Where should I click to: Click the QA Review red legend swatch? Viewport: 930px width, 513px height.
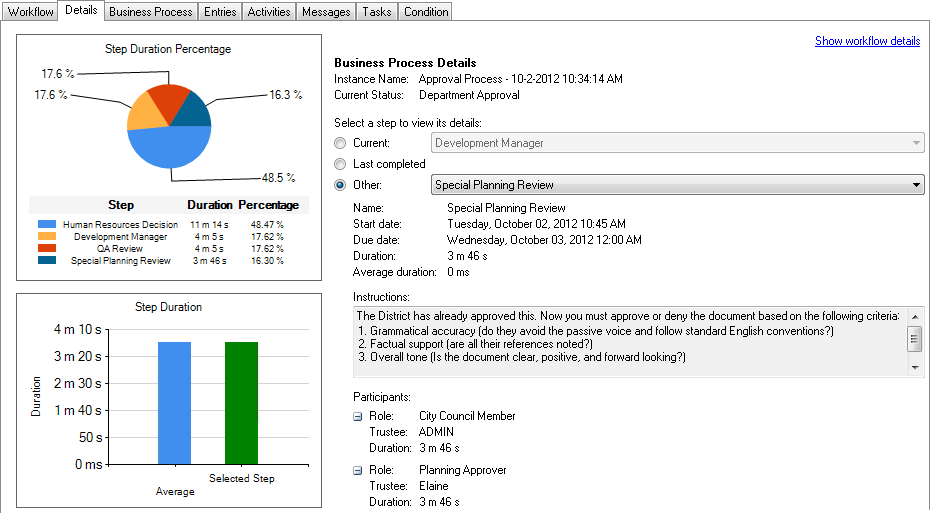pyautogui.click(x=47, y=249)
